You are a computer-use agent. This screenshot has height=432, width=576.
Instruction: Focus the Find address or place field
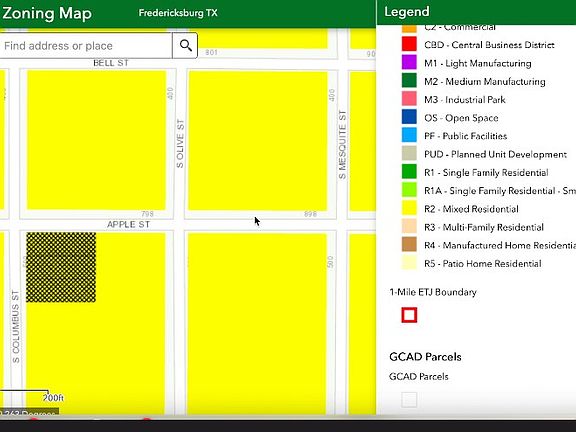point(86,46)
